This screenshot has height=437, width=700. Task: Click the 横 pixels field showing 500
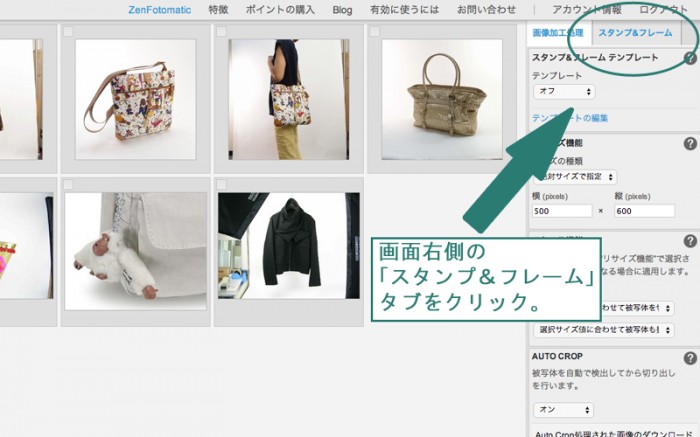562,211
